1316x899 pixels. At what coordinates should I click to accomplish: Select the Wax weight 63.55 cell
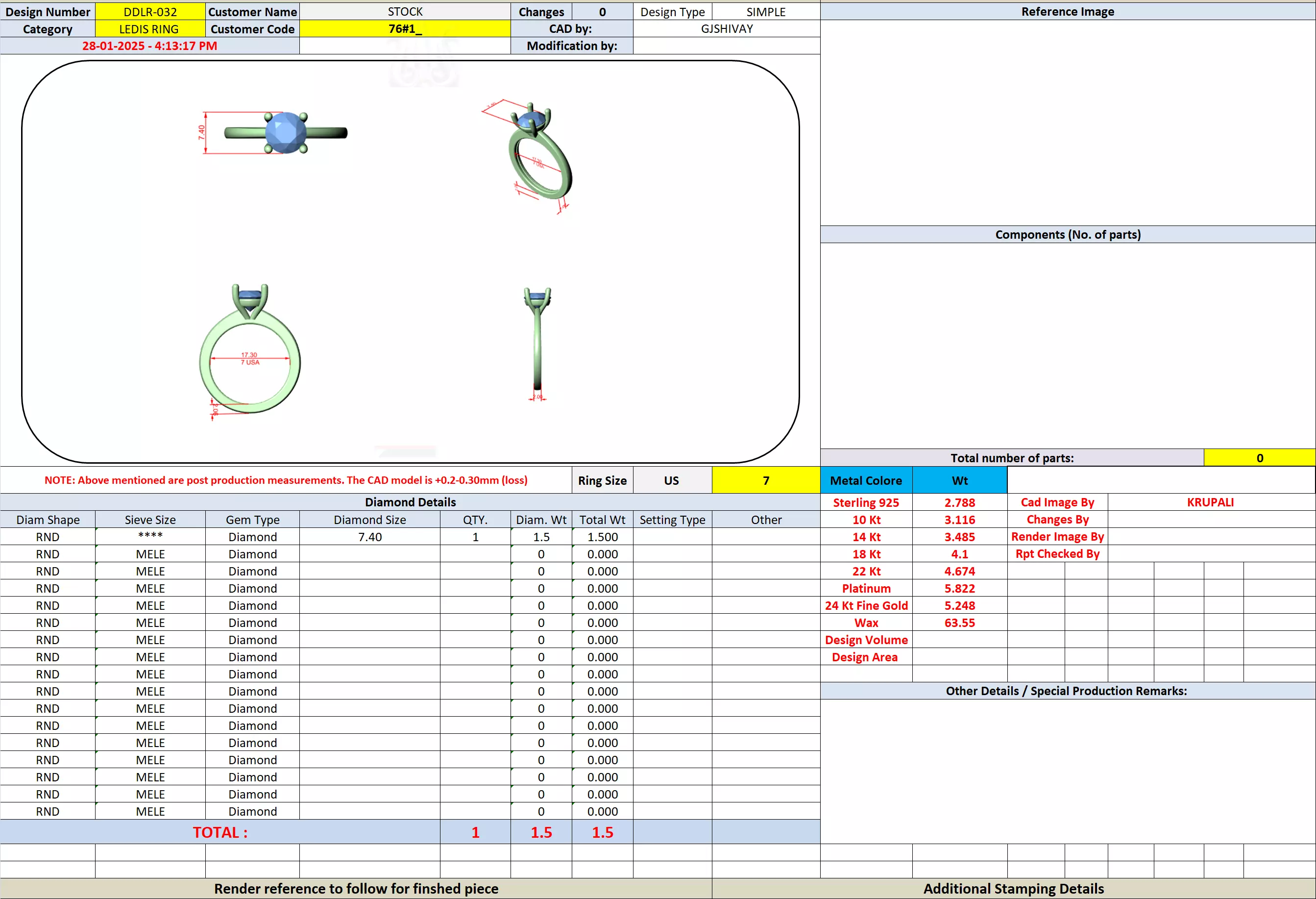point(959,623)
